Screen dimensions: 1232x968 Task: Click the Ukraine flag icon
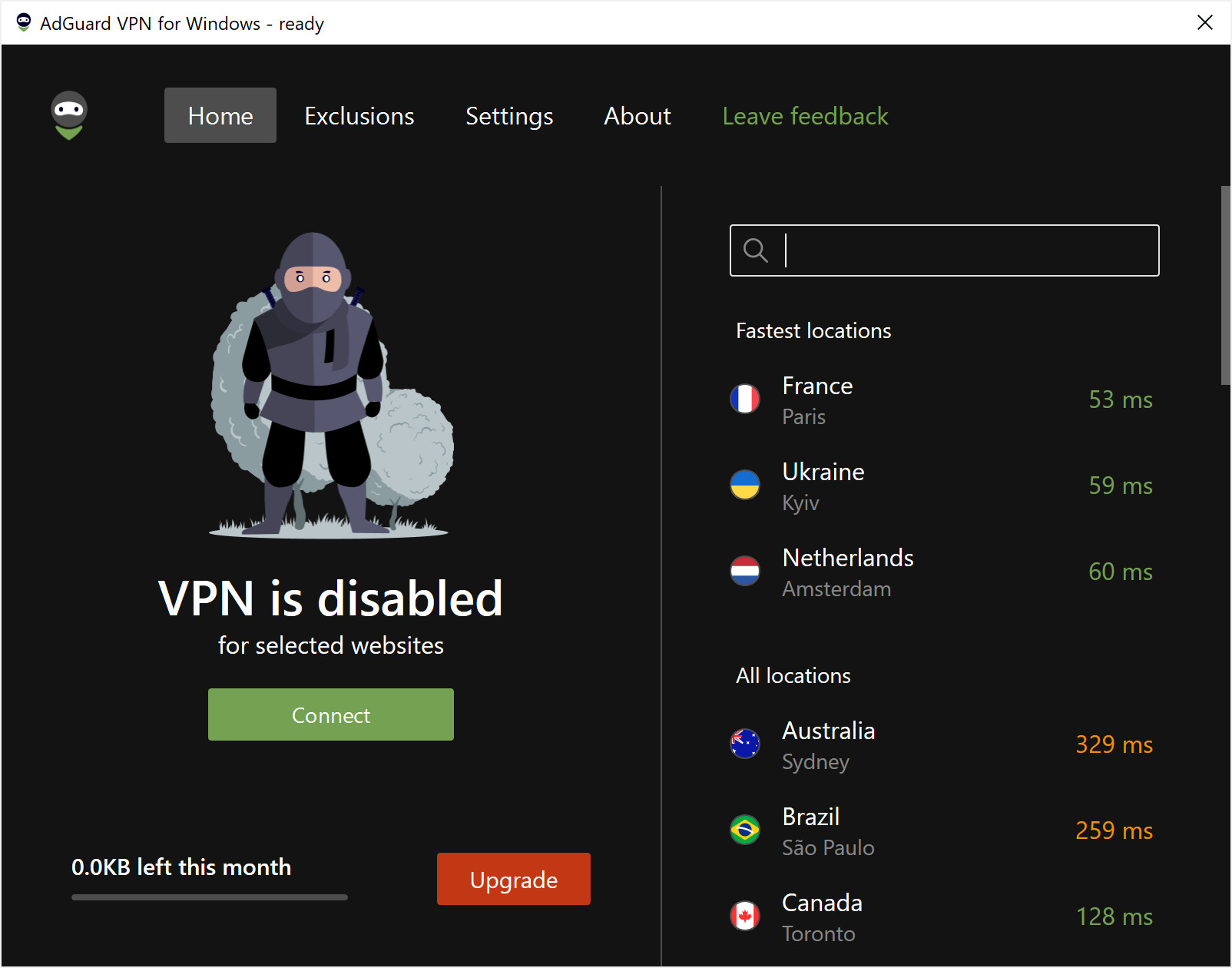click(x=744, y=486)
